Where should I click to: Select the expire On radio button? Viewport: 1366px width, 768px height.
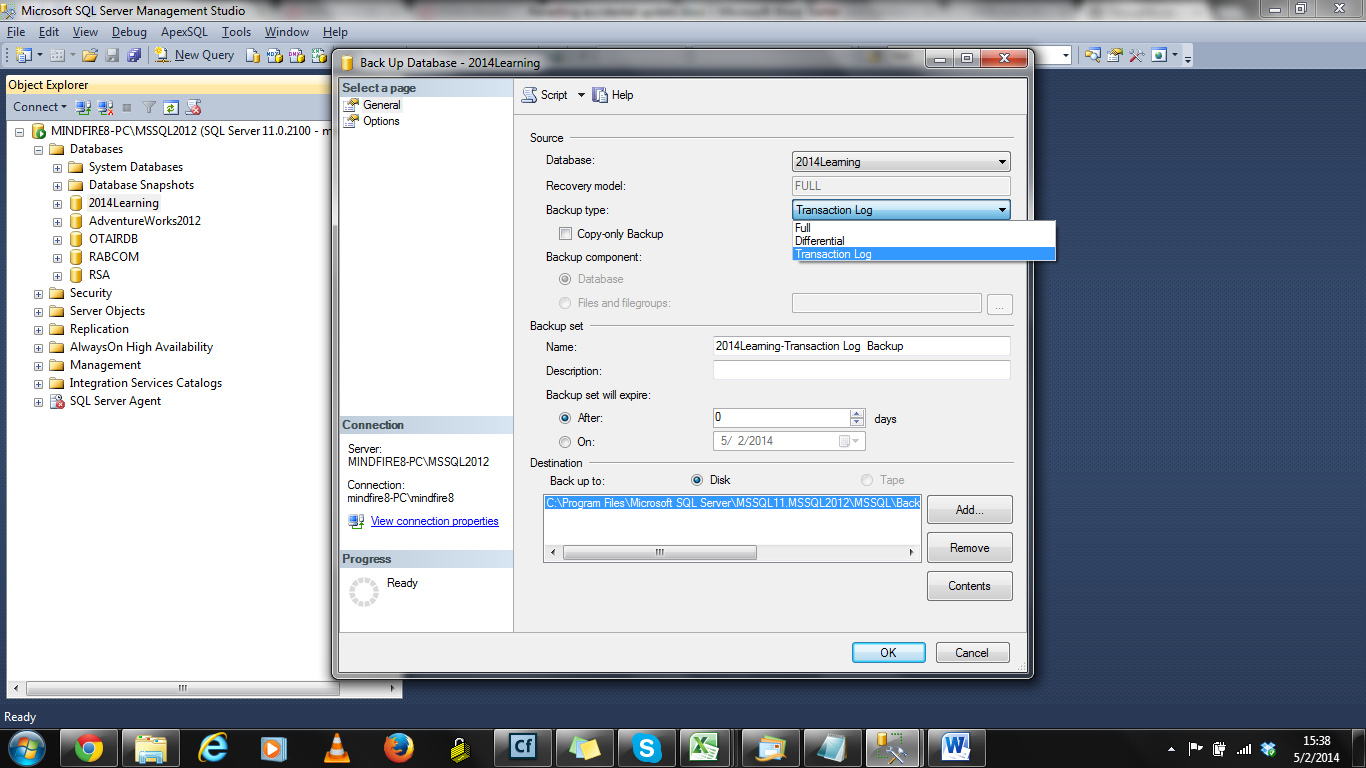566,441
